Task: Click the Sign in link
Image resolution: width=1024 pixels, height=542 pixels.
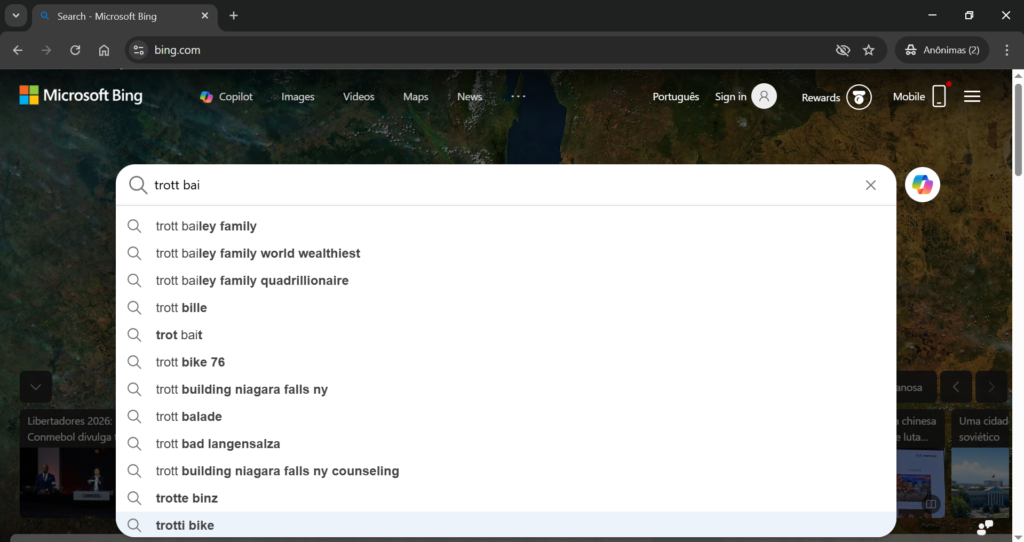Action: (x=730, y=97)
